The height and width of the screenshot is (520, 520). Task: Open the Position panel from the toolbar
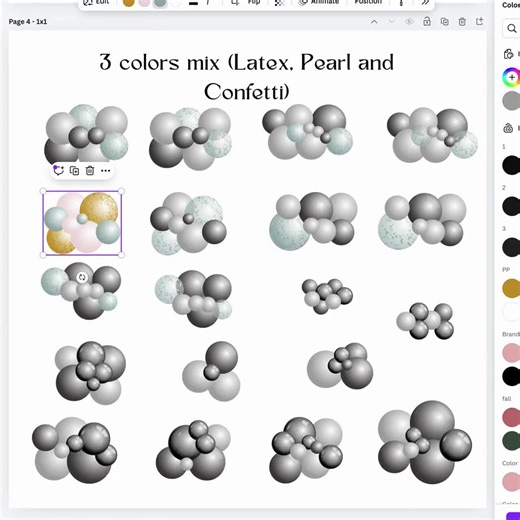(x=368, y=2)
